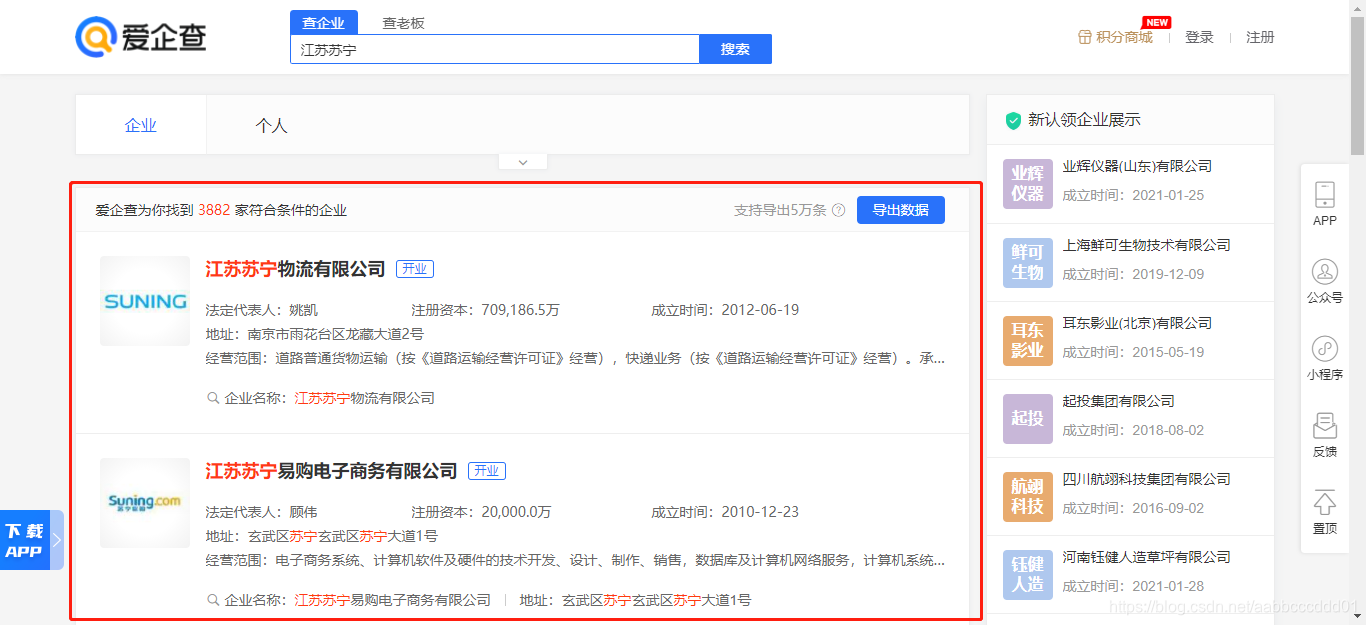Click the result count 3882
The image size is (1366, 625).
click(214, 210)
